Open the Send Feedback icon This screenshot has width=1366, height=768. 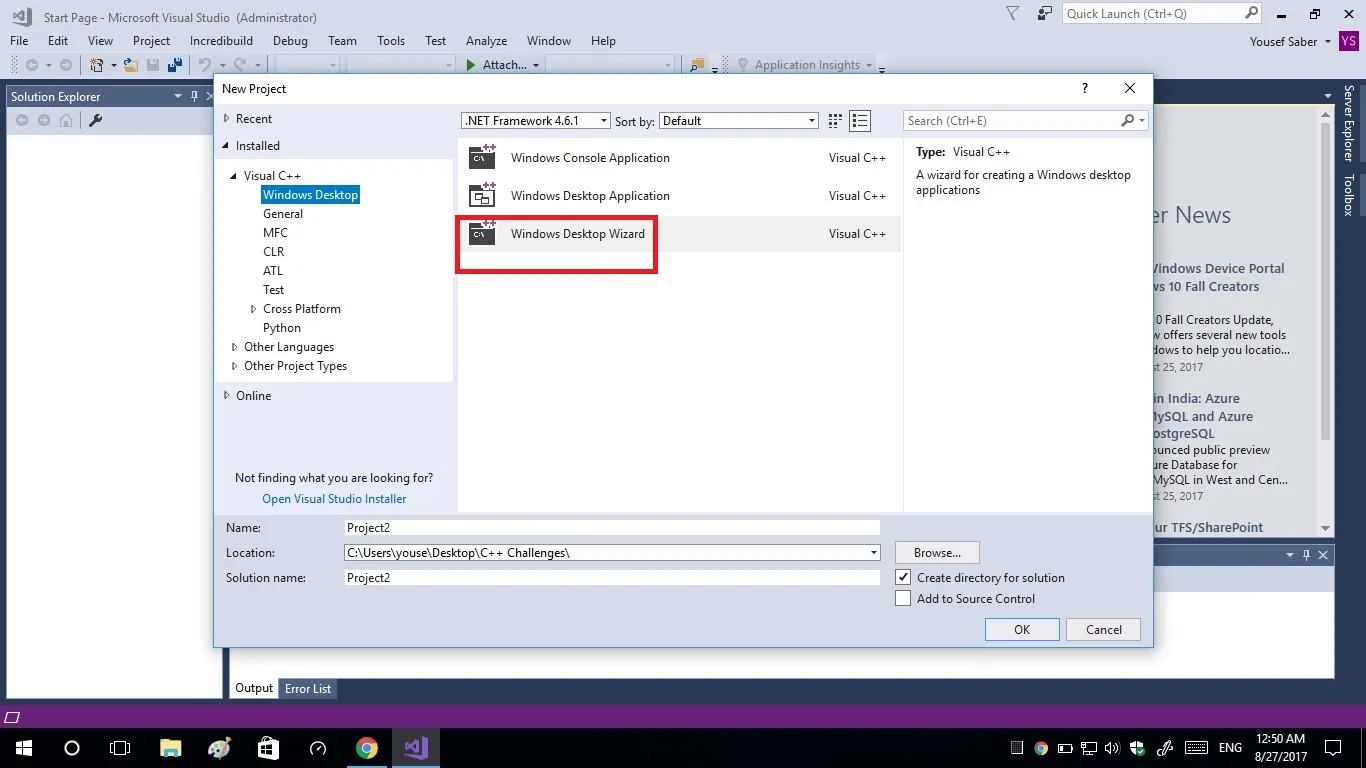(x=1045, y=14)
